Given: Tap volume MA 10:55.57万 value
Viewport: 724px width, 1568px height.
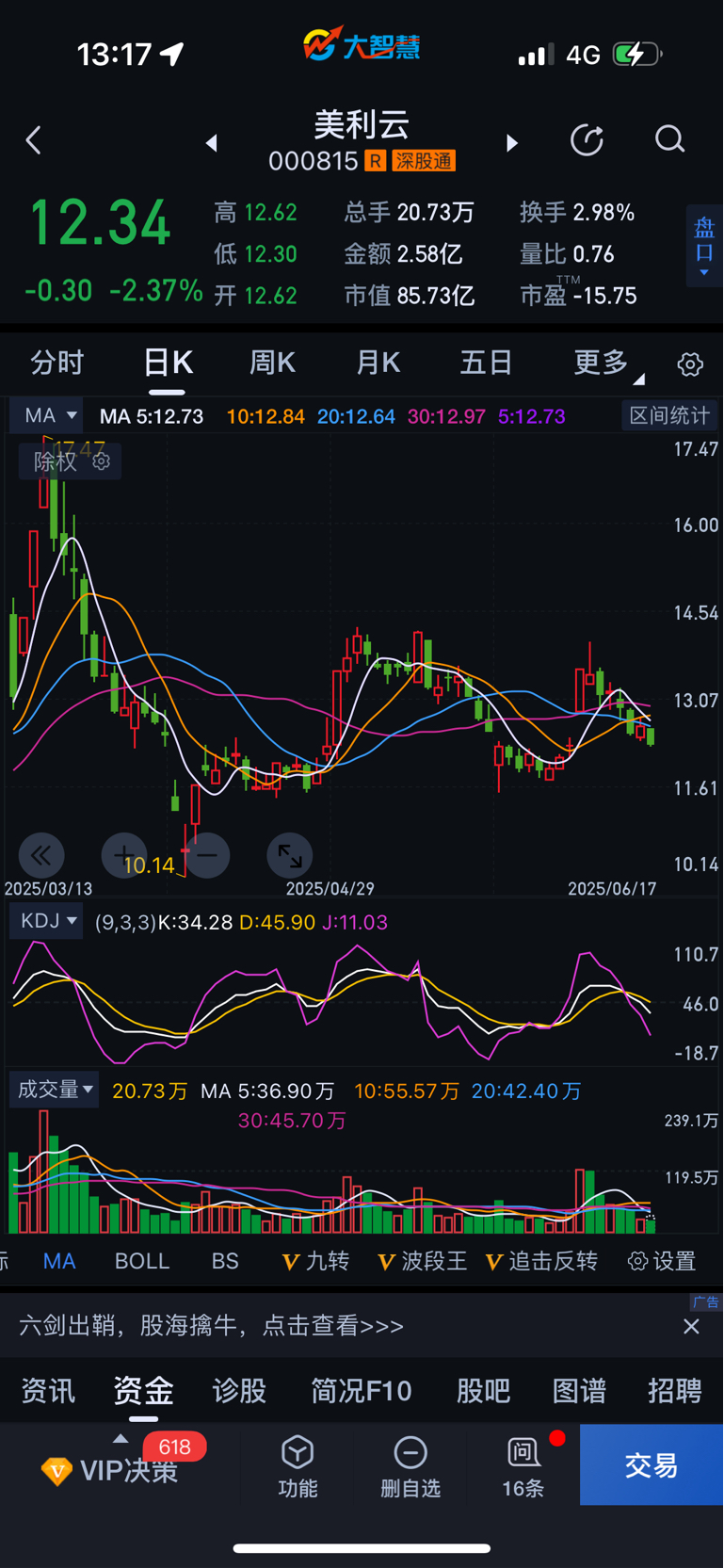Looking at the screenshot, I should tap(407, 1091).
